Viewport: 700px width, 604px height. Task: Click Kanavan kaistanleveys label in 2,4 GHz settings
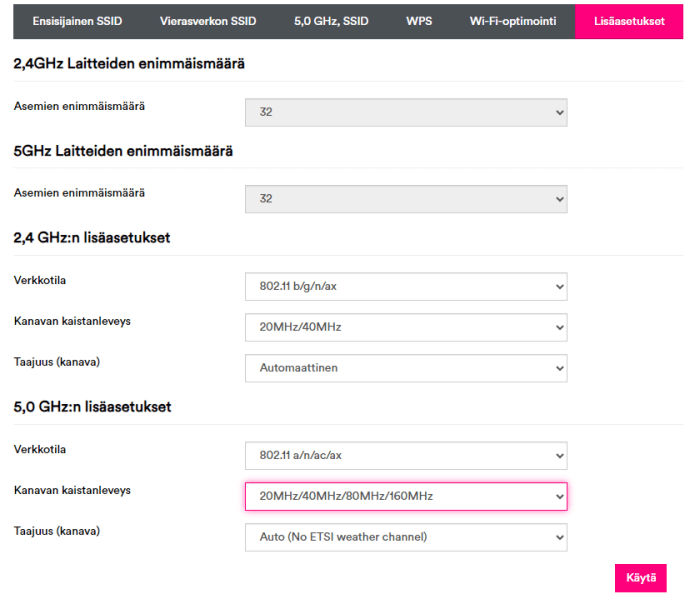pos(72,321)
